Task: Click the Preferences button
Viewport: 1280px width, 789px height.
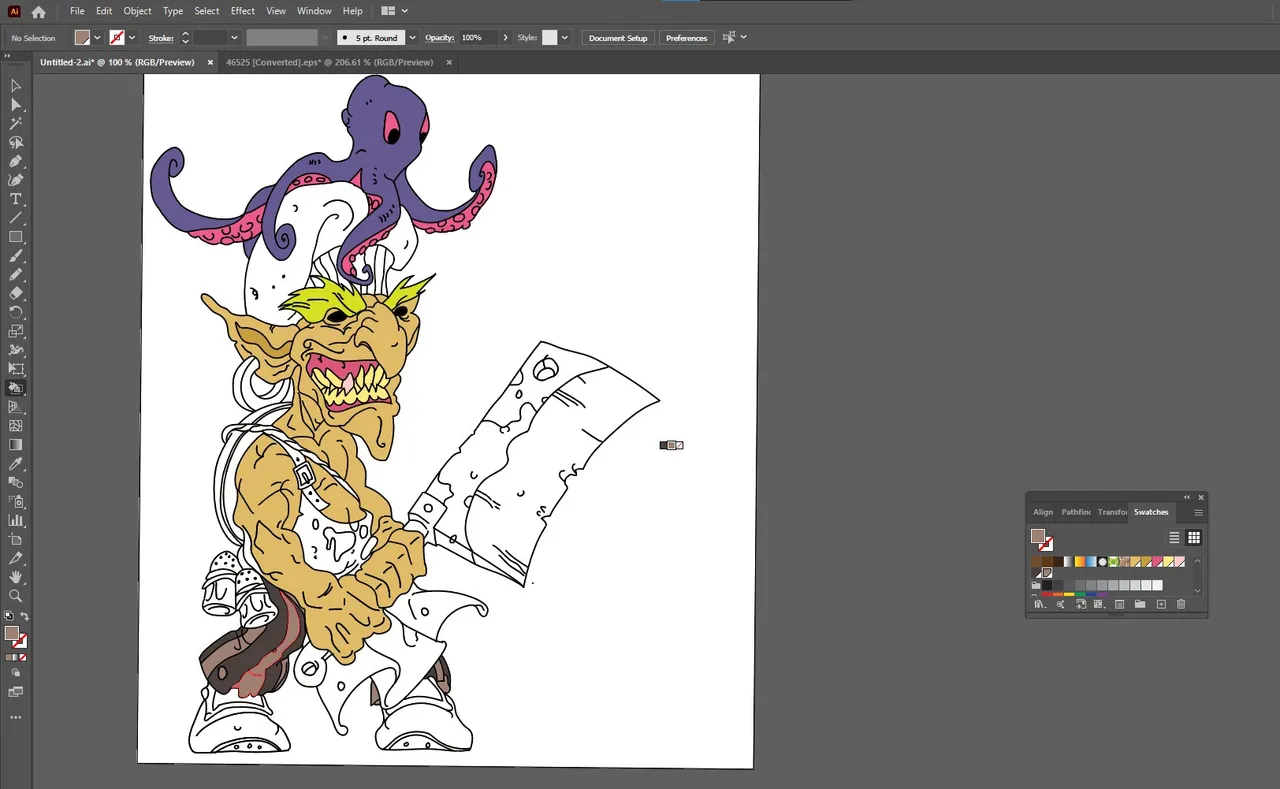Action: [x=686, y=37]
